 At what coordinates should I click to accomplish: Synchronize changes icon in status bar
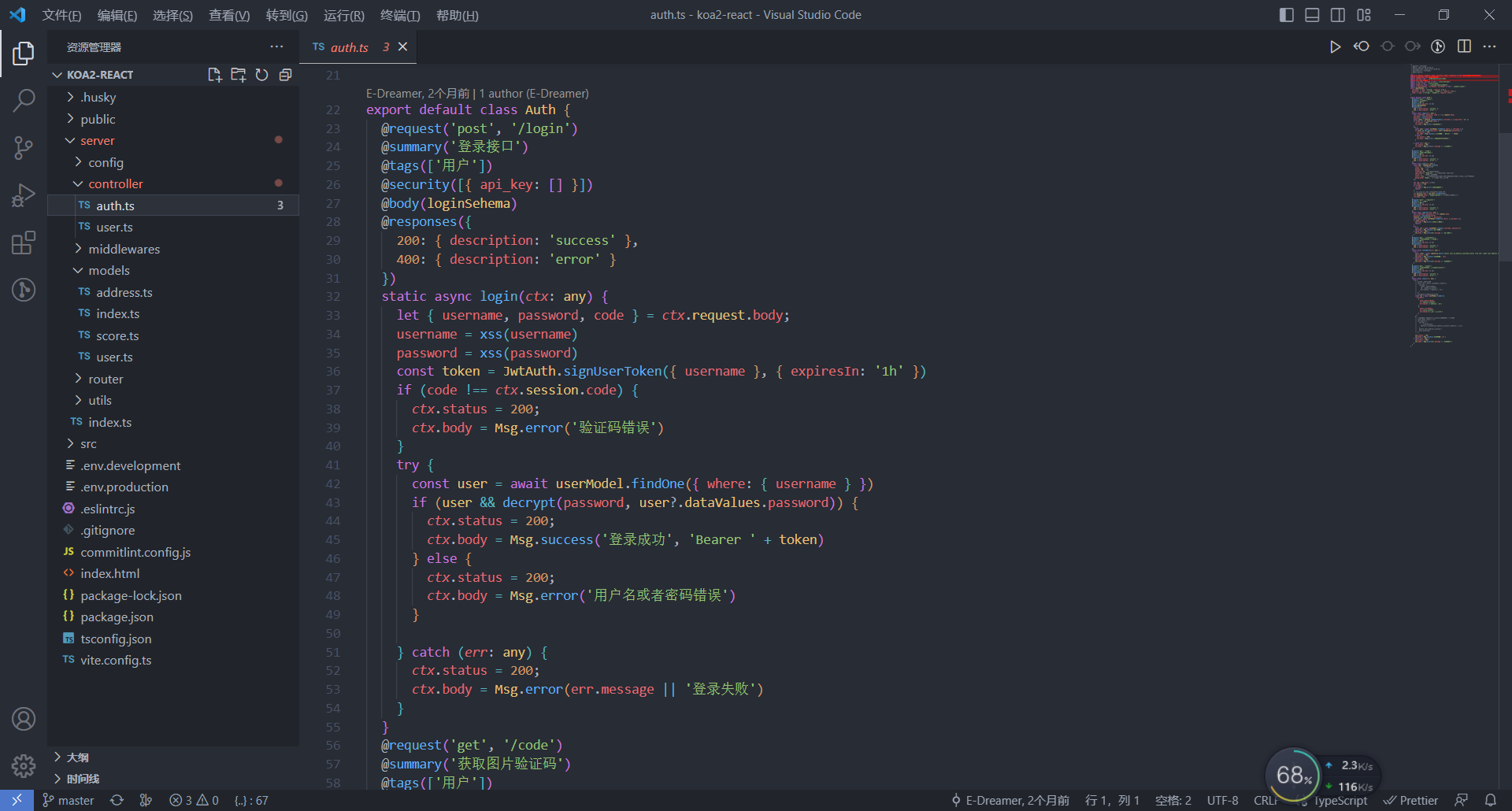coord(117,800)
